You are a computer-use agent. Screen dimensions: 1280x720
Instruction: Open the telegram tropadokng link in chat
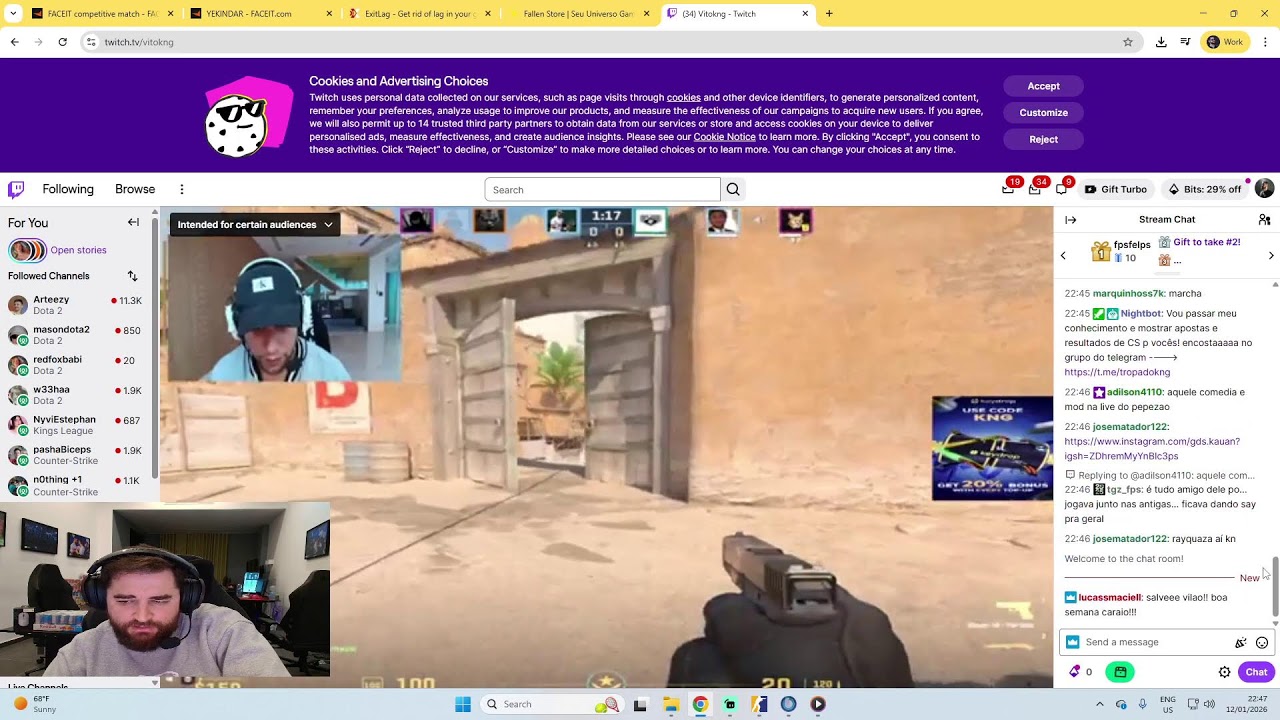tap(1117, 372)
